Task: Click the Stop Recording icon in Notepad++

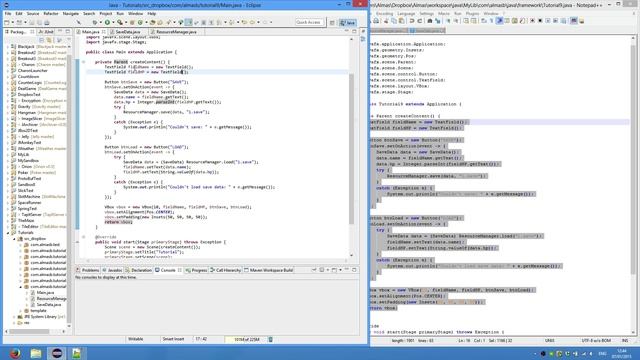Action: [540, 21]
